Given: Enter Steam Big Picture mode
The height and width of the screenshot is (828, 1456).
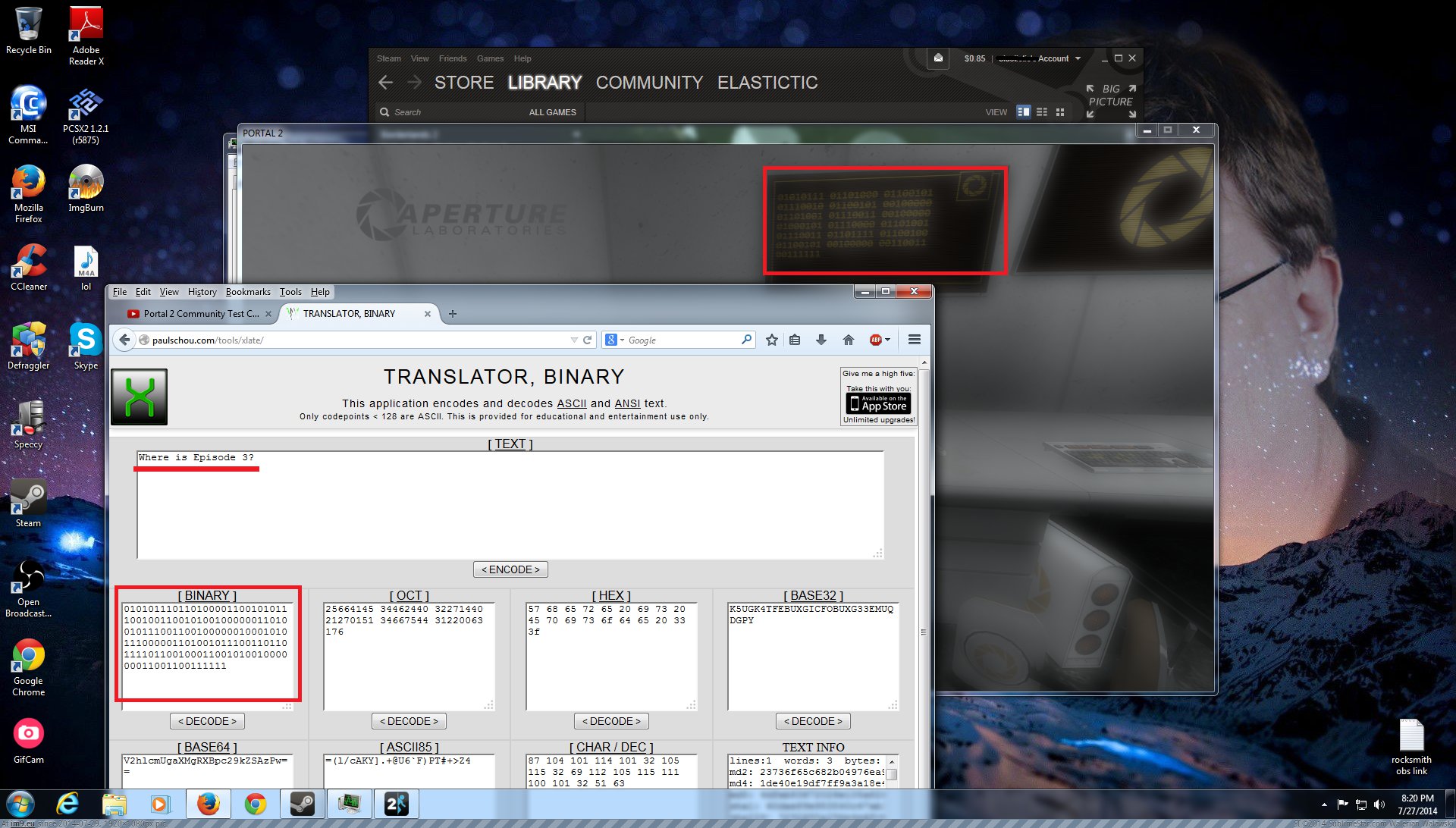Looking at the screenshot, I should click(1111, 101).
